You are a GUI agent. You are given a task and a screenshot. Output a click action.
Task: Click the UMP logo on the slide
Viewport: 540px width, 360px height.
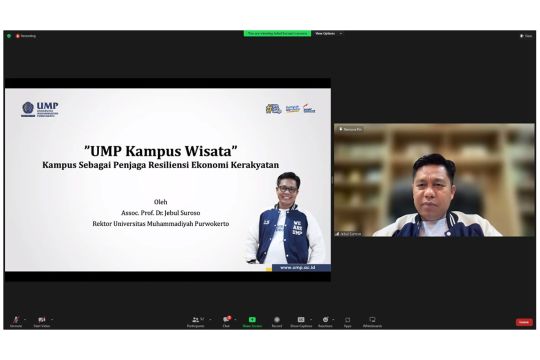[x=40, y=109]
